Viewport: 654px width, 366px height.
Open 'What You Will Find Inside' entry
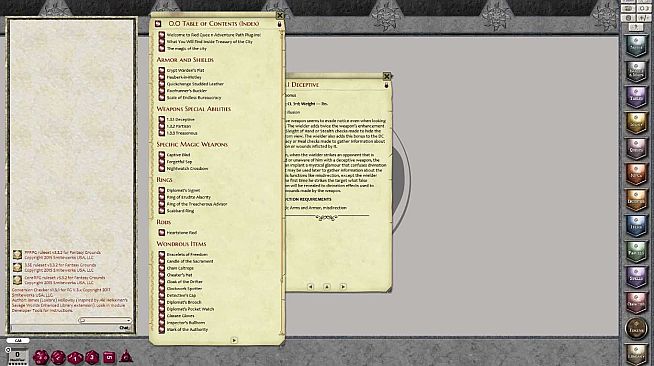(x=209, y=42)
